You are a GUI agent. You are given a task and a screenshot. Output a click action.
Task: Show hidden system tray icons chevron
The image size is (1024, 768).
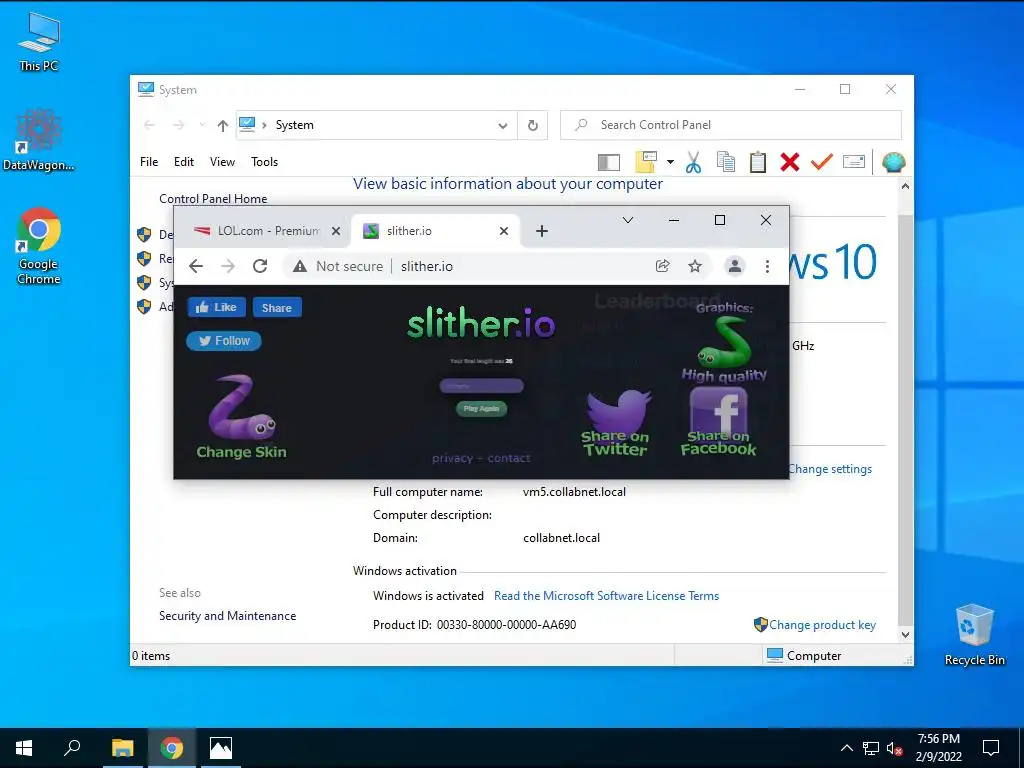[x=846, y=748]
